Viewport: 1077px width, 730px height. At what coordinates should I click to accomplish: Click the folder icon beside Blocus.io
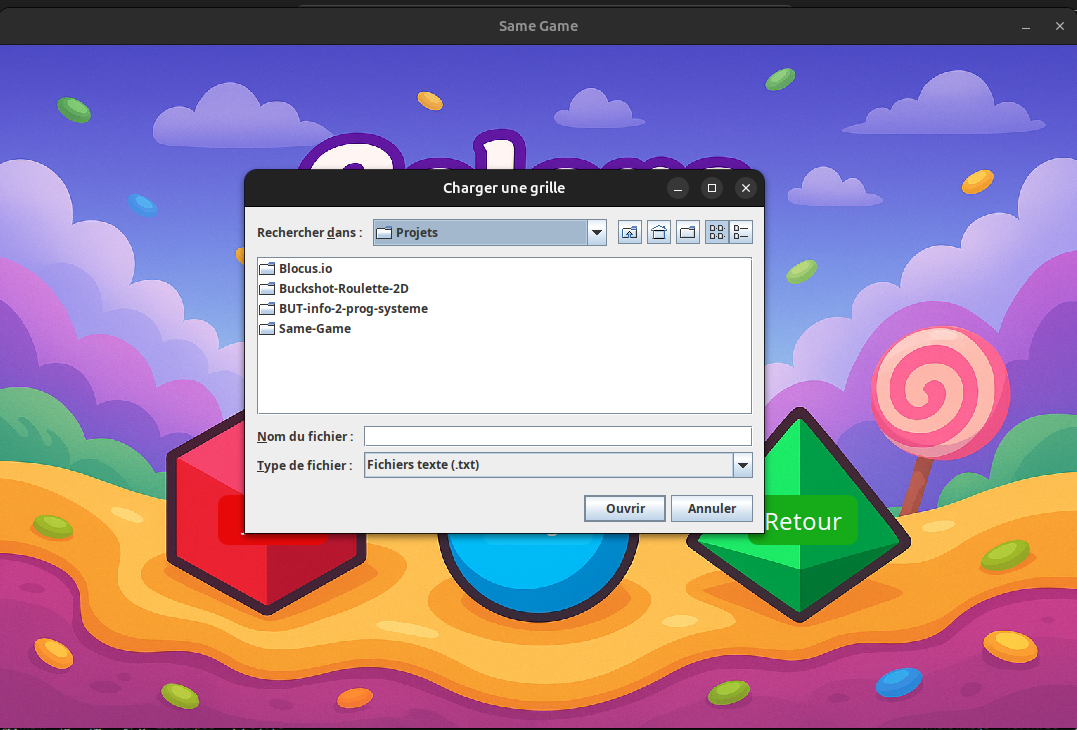click(267, 269)
